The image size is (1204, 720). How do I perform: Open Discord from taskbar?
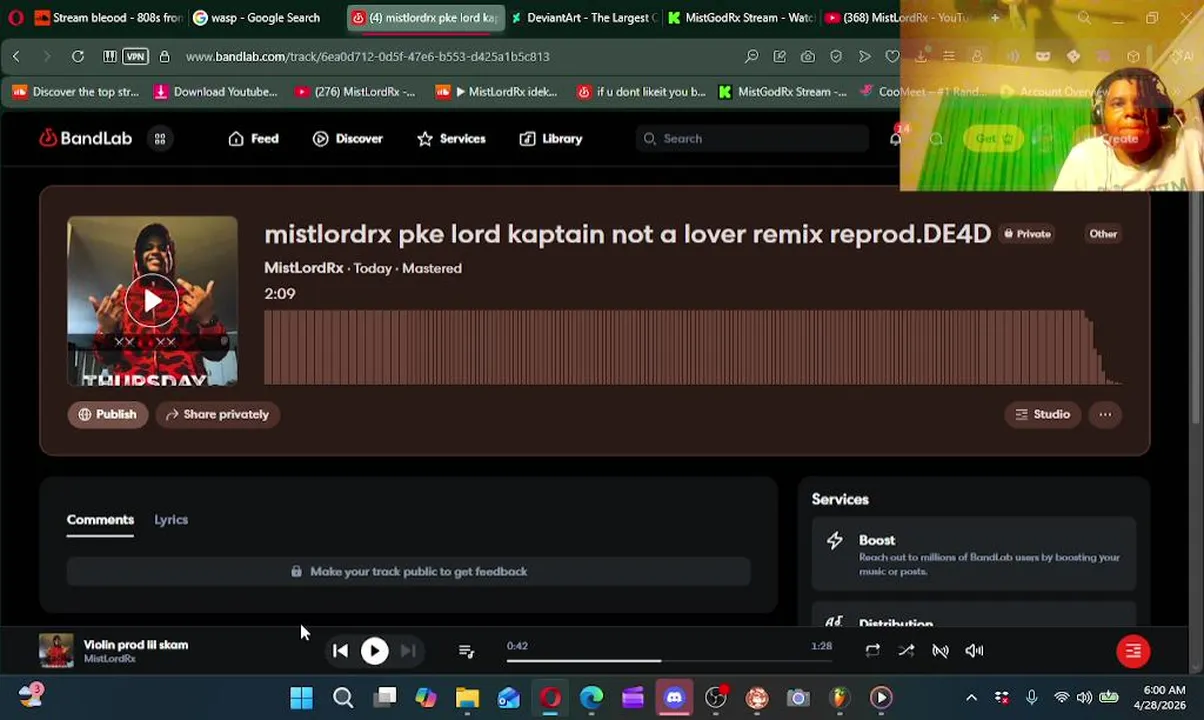(674, 697)
